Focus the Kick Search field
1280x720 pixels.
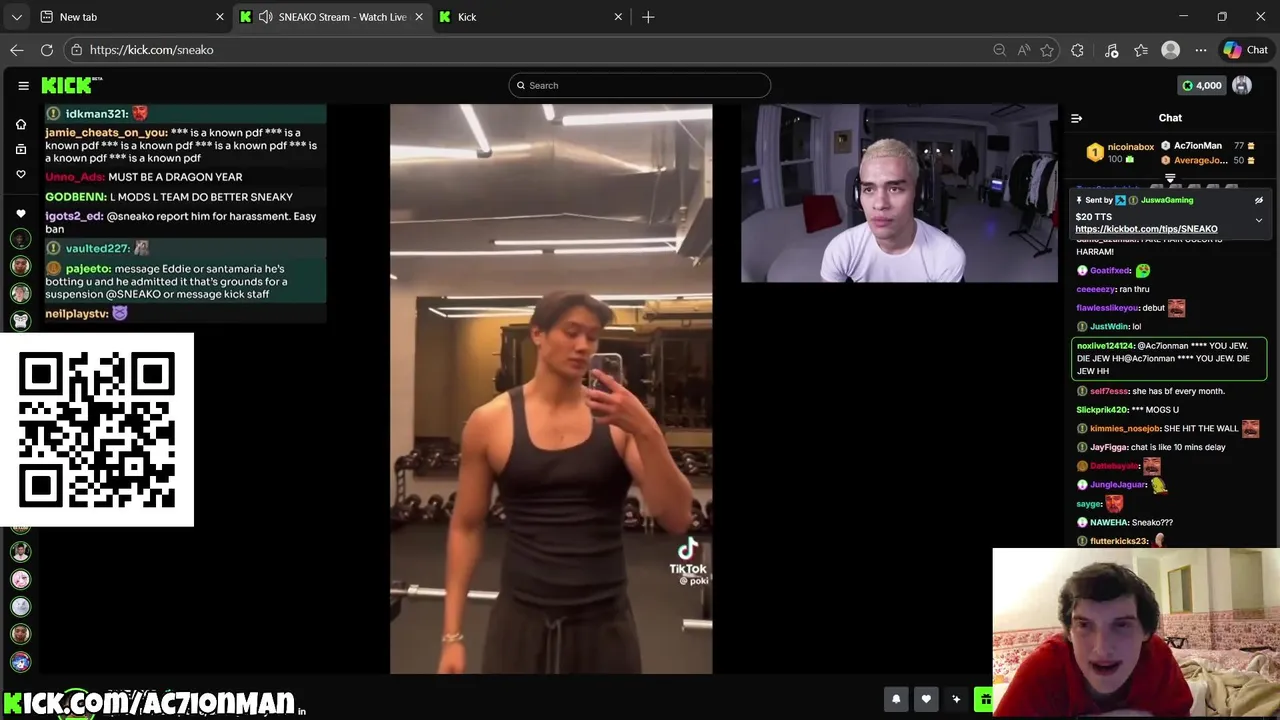(x=640, y=86)
